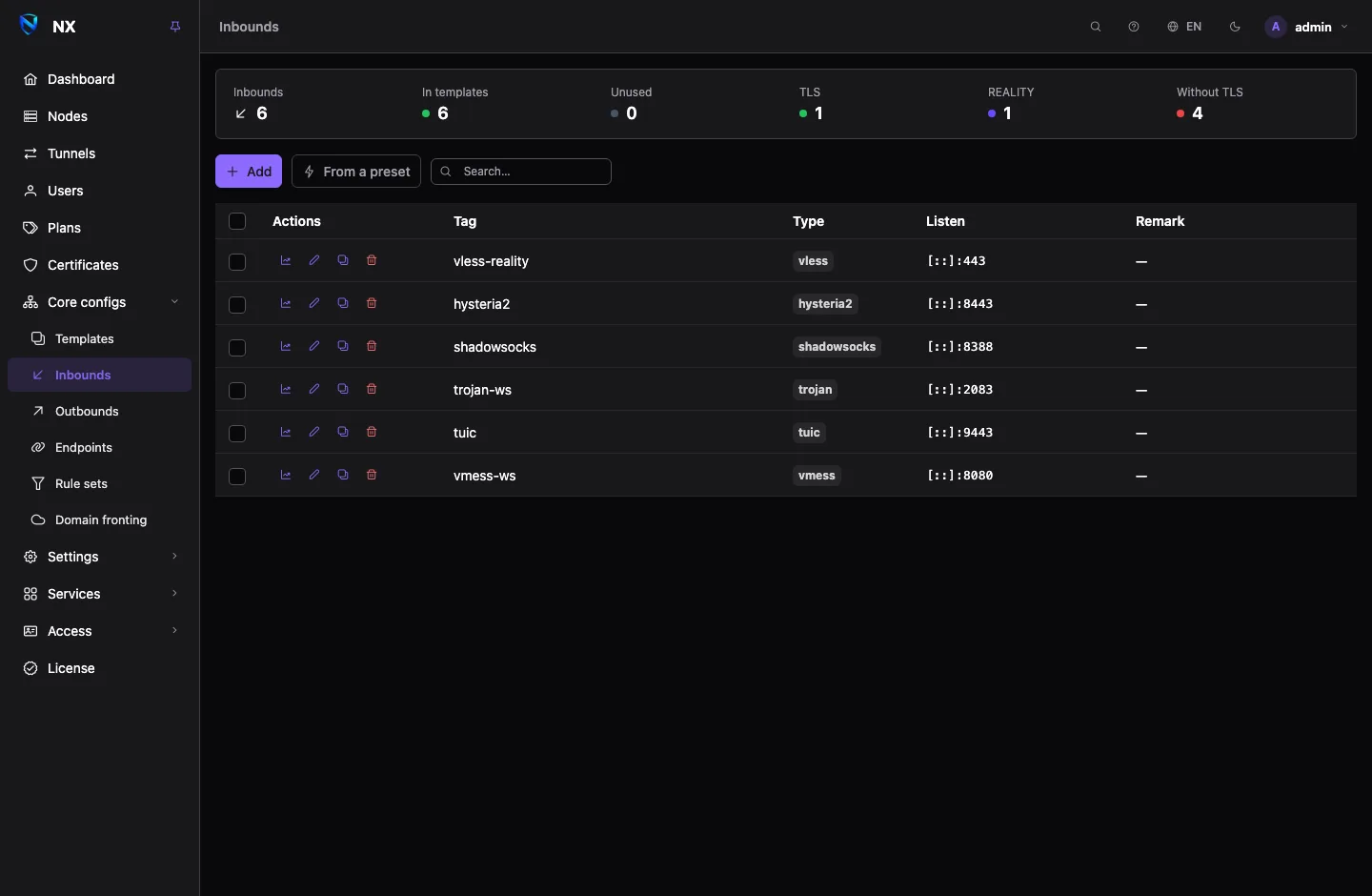Duplicate the vmess-ws inbound
Image resolution: width=1372 pixels, height=896 pixels.
(343, 475)
